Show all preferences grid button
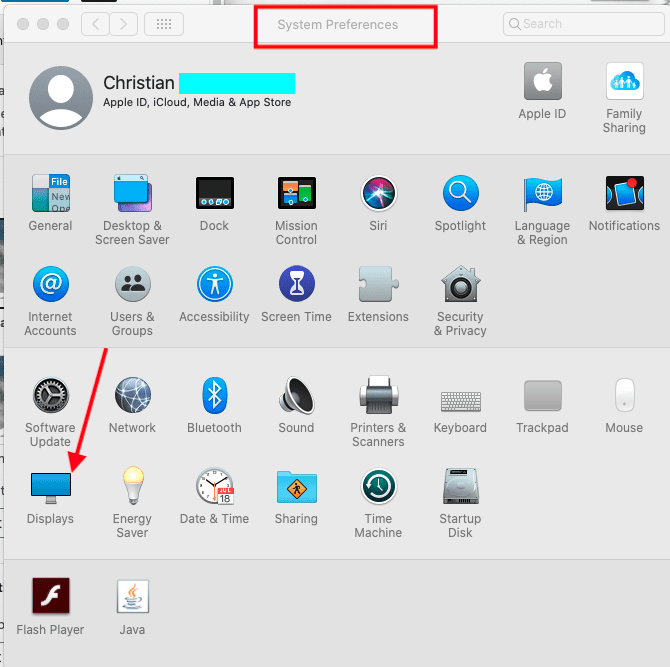Screen dimensions: 670x667 (x=164, y=23)
